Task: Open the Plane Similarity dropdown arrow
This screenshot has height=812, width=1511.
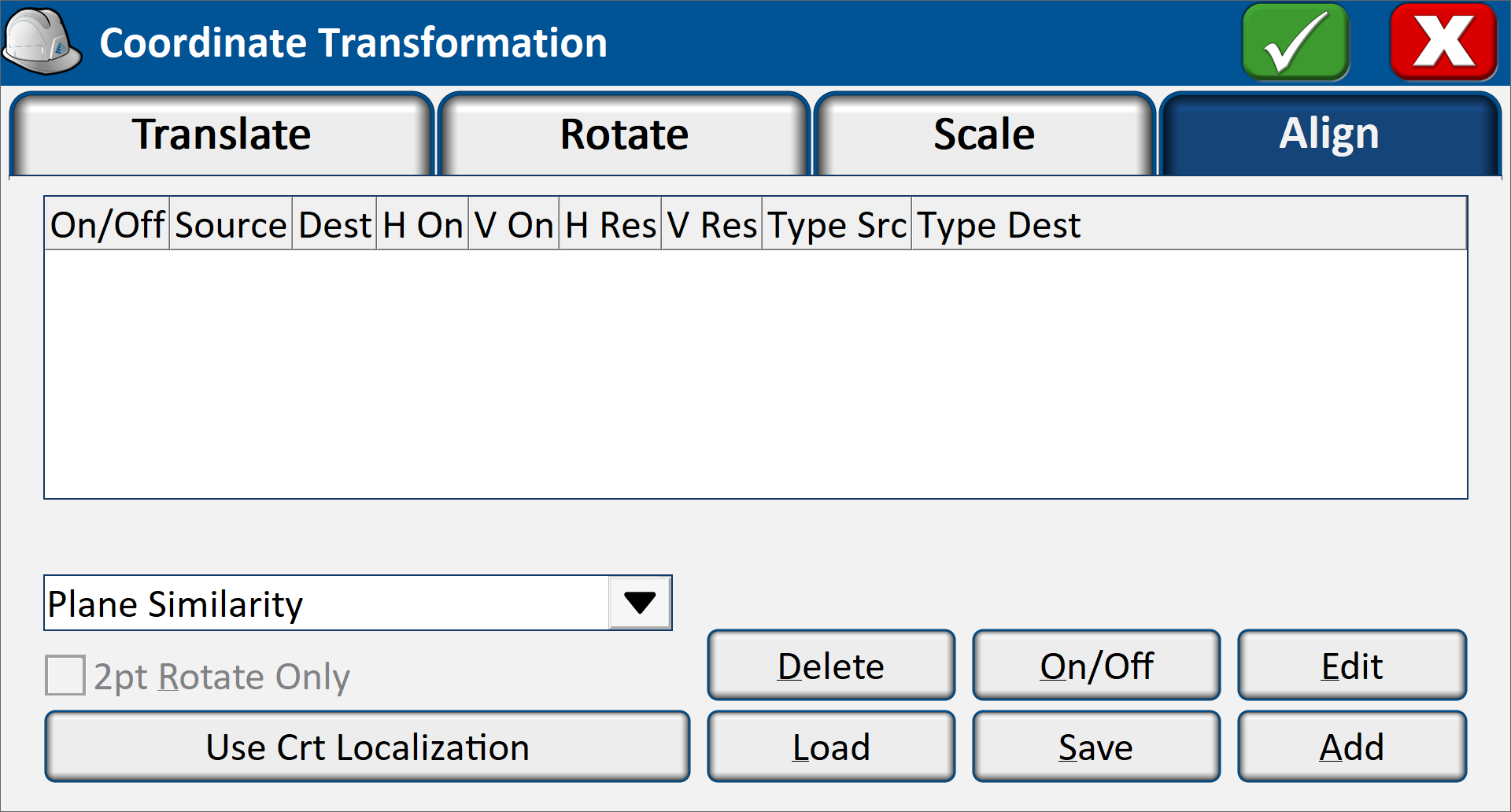Action: point(640,603)
